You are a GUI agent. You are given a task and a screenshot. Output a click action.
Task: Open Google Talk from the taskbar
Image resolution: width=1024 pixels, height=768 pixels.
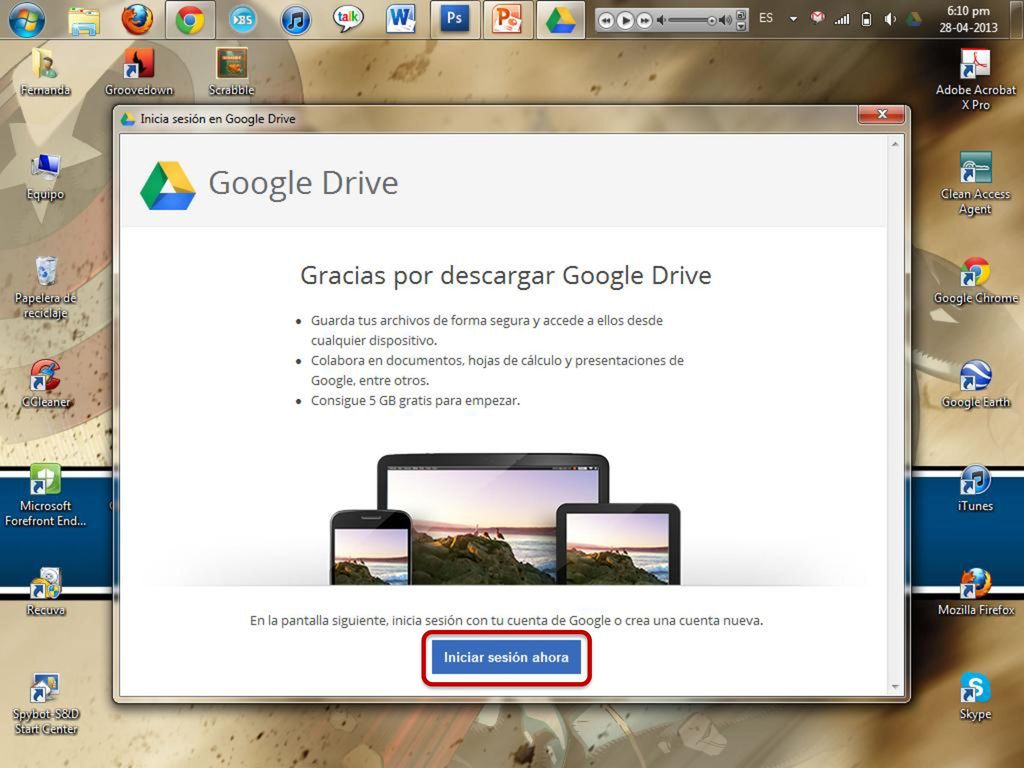click(347, 20)
